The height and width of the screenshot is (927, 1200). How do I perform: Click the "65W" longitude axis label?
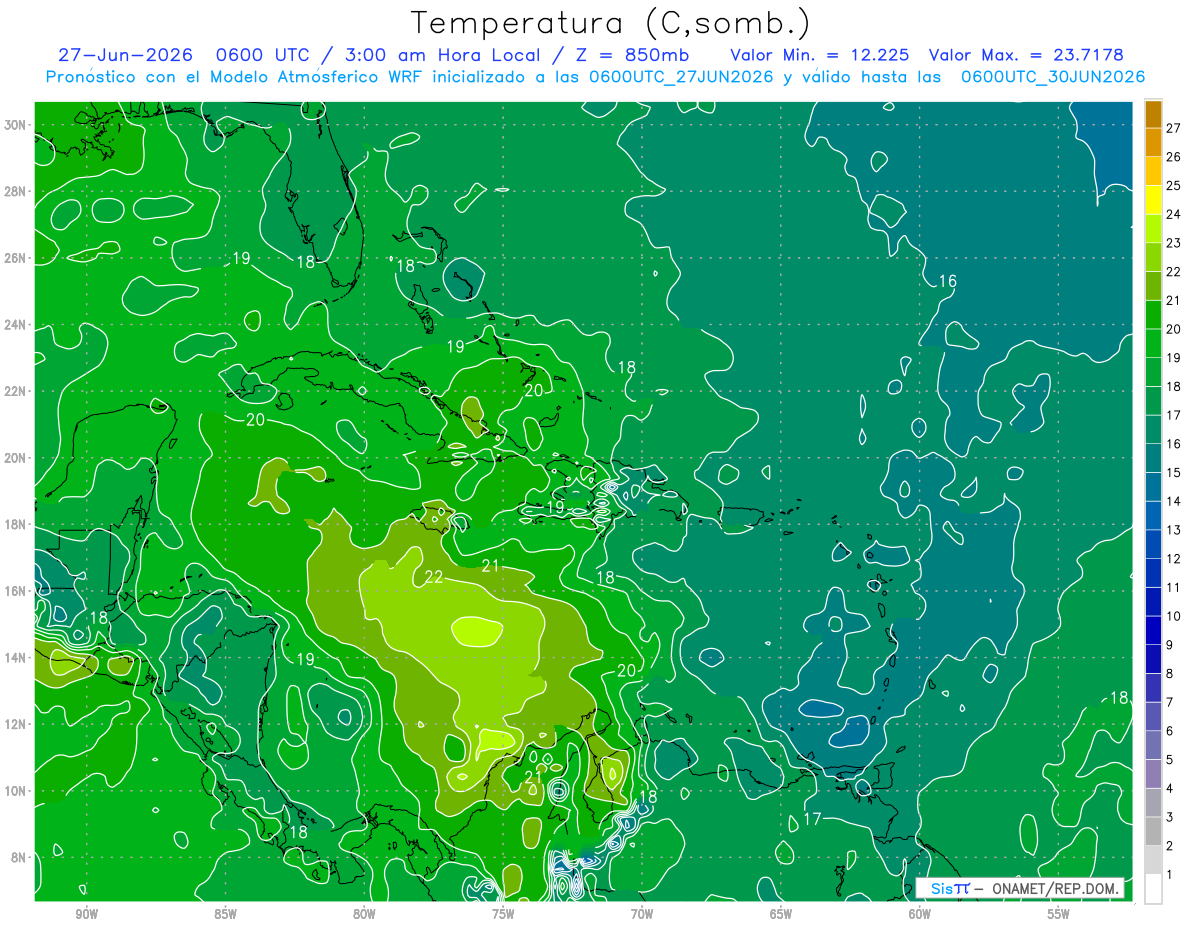pyautogui.click(x=781, y=914)
